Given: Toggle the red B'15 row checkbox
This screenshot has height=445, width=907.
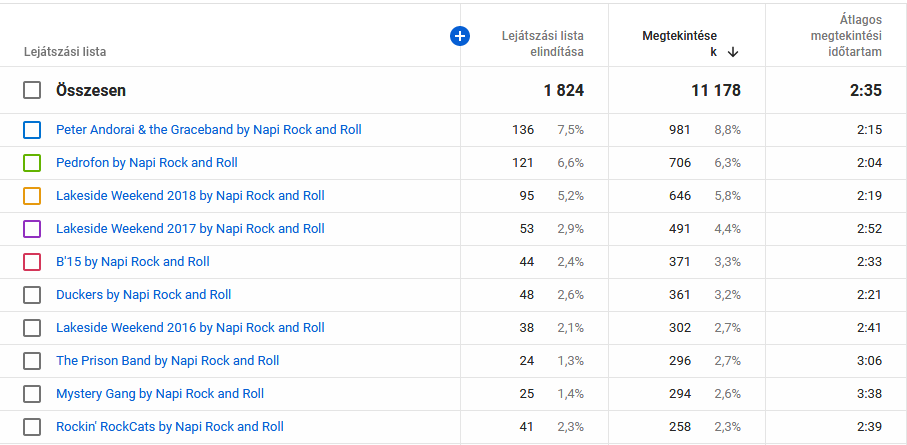Looking at the screenshot, I should pyautogui.click(x=32, y=262).
